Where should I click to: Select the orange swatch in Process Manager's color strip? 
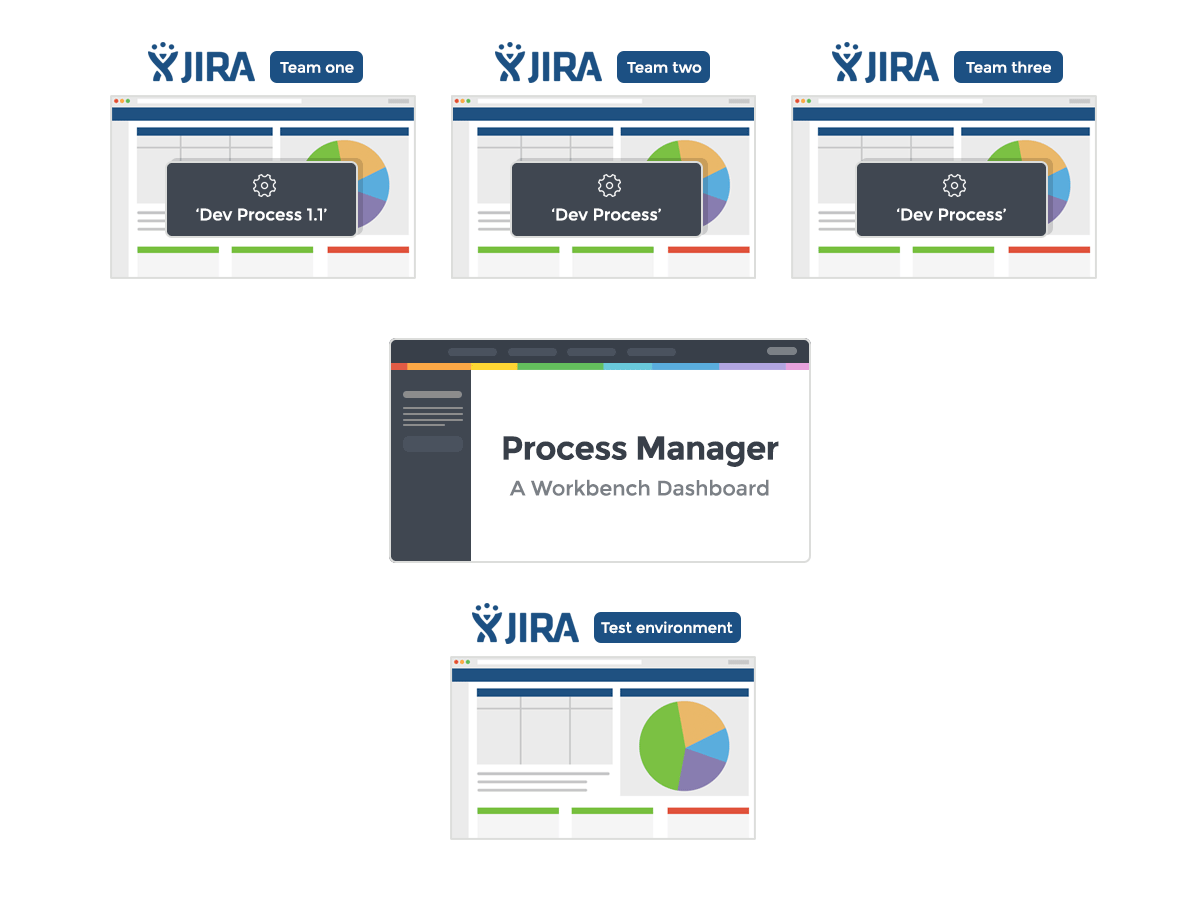click(440, 367)
